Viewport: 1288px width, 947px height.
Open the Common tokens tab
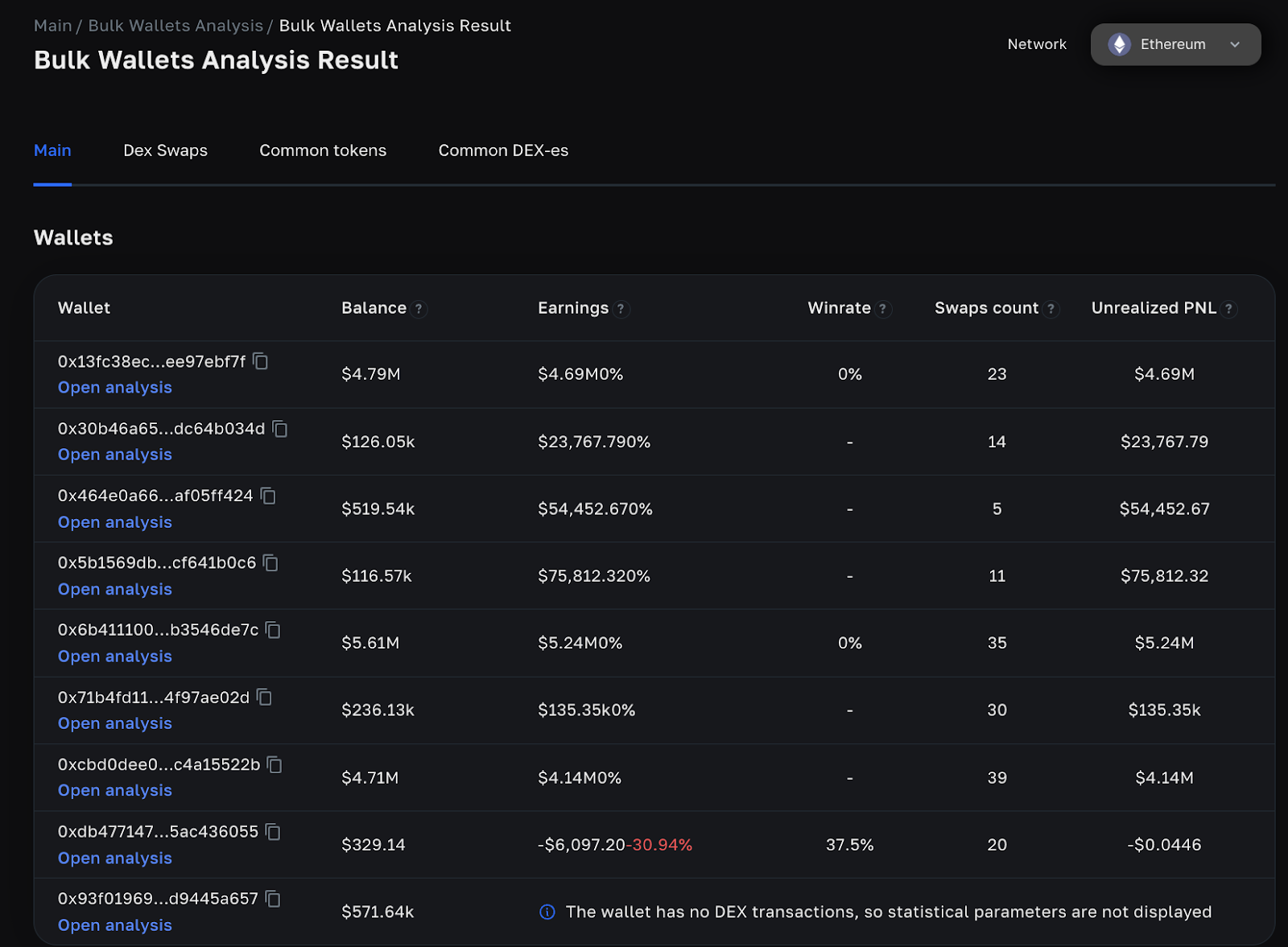[323, 150]
